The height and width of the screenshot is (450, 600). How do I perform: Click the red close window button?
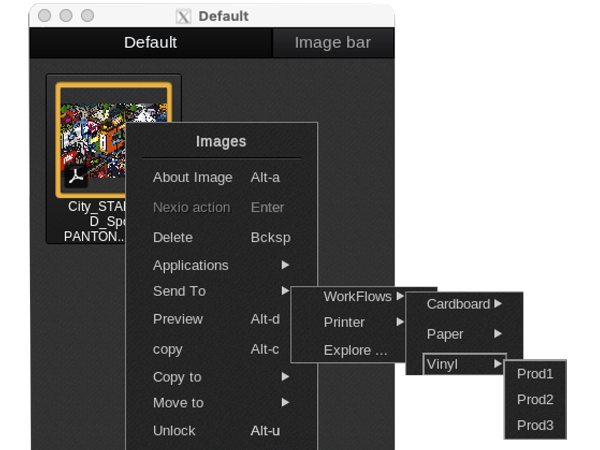45,16
